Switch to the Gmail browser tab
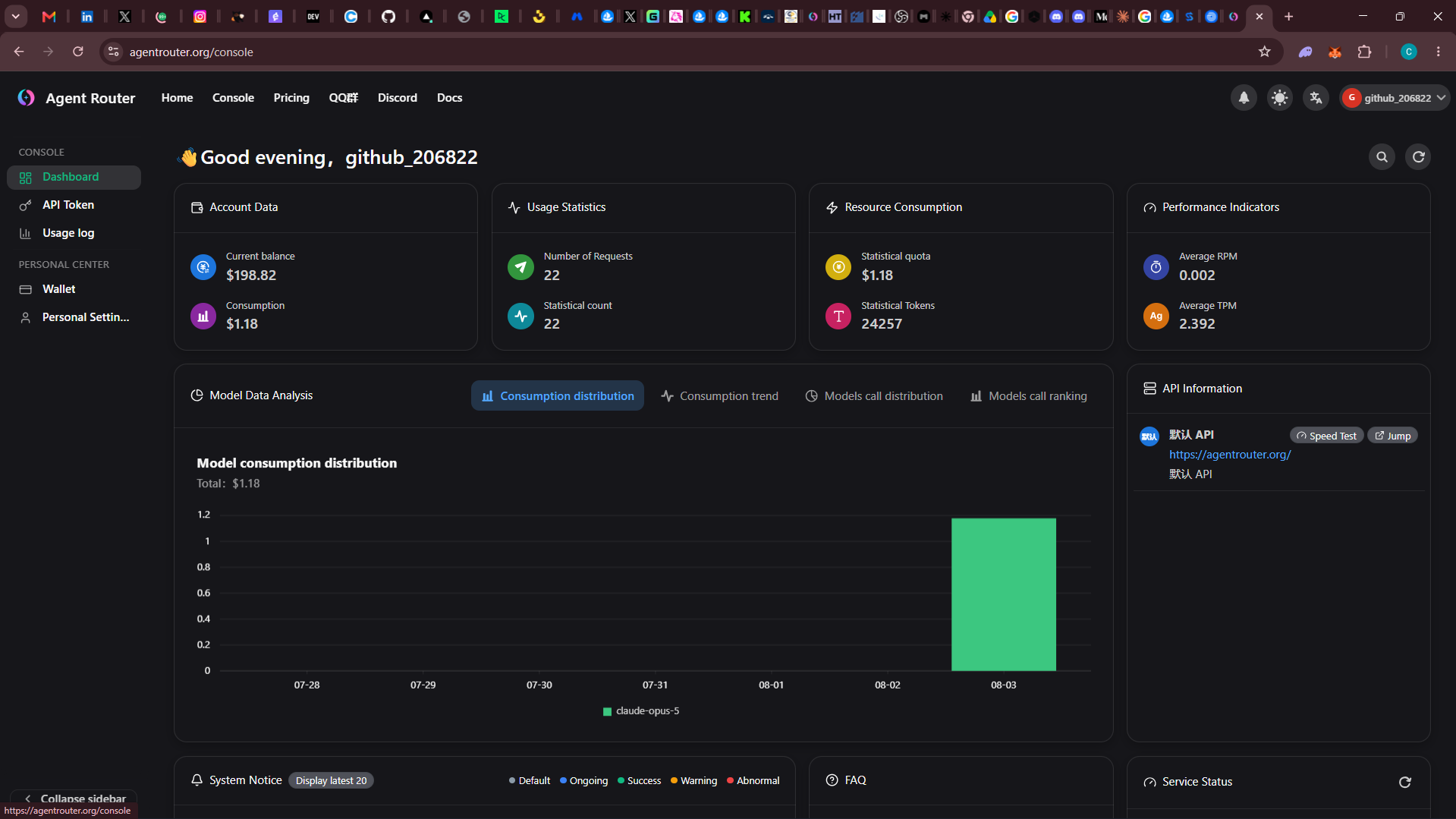 49,16
